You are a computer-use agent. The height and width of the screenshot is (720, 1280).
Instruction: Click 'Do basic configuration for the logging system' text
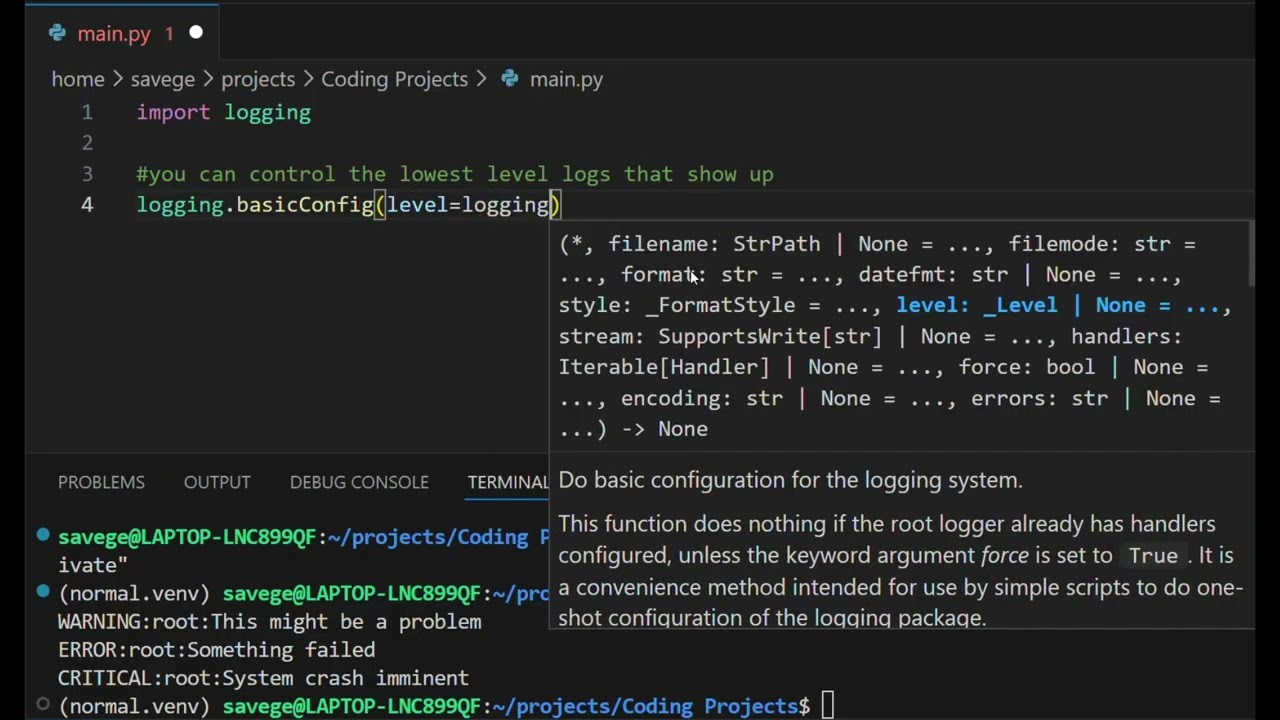pyautogui.click(x=790, y=480)
